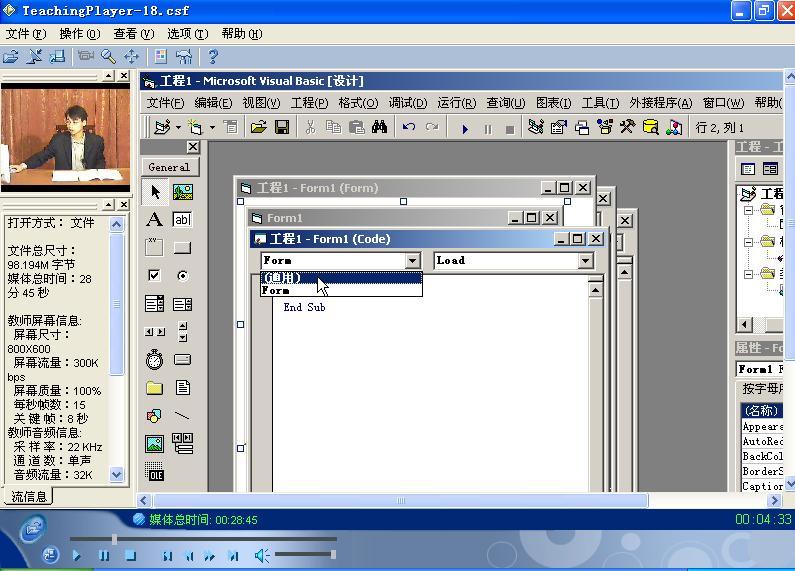Image resolution: width=795 pixels, height=571 pixels.
Task: Mute the player using the speaker icon
Action: [x=262, y=555]
